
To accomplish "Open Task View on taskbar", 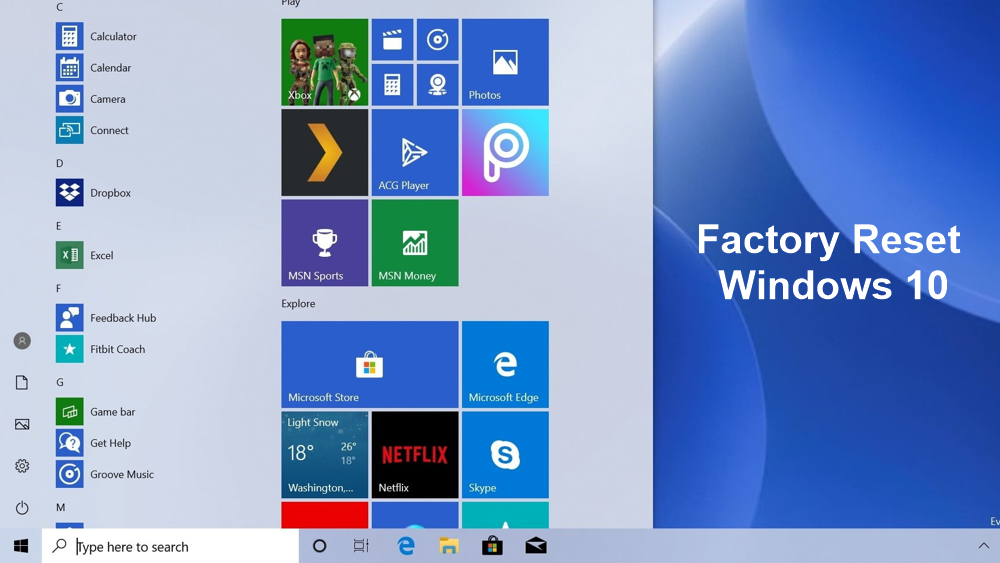I will click(x=361, y=546).
